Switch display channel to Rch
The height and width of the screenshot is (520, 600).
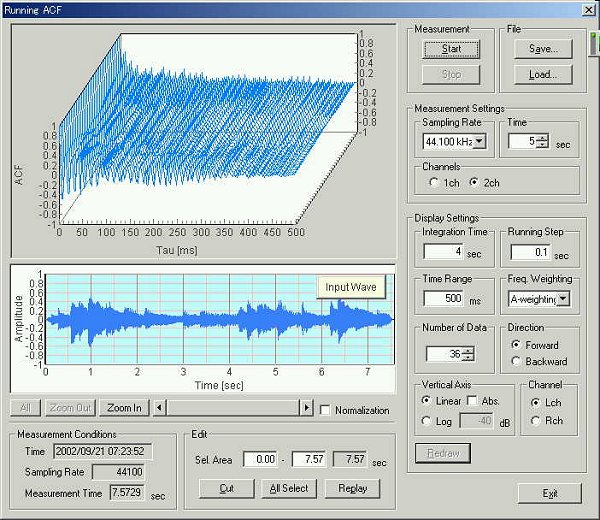click(x=534, y=421)
